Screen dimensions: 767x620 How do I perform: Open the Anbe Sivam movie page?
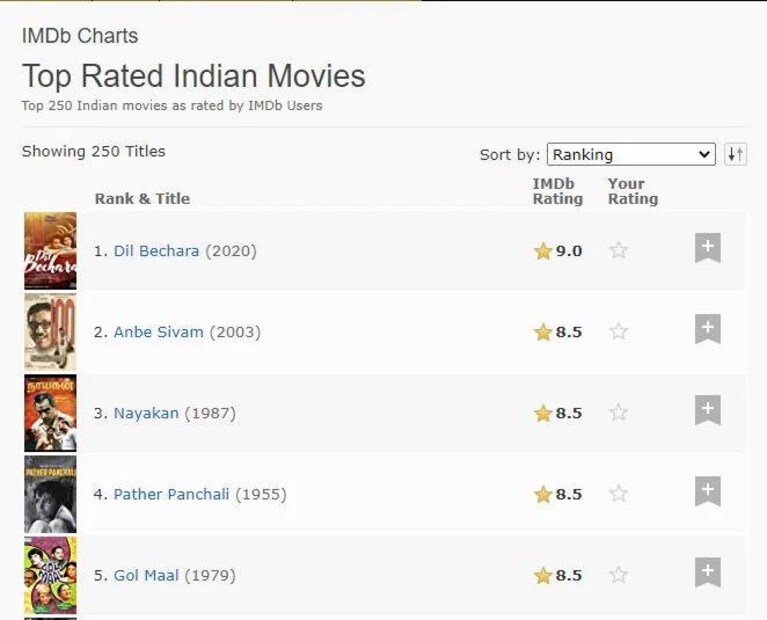coord(158,332)
